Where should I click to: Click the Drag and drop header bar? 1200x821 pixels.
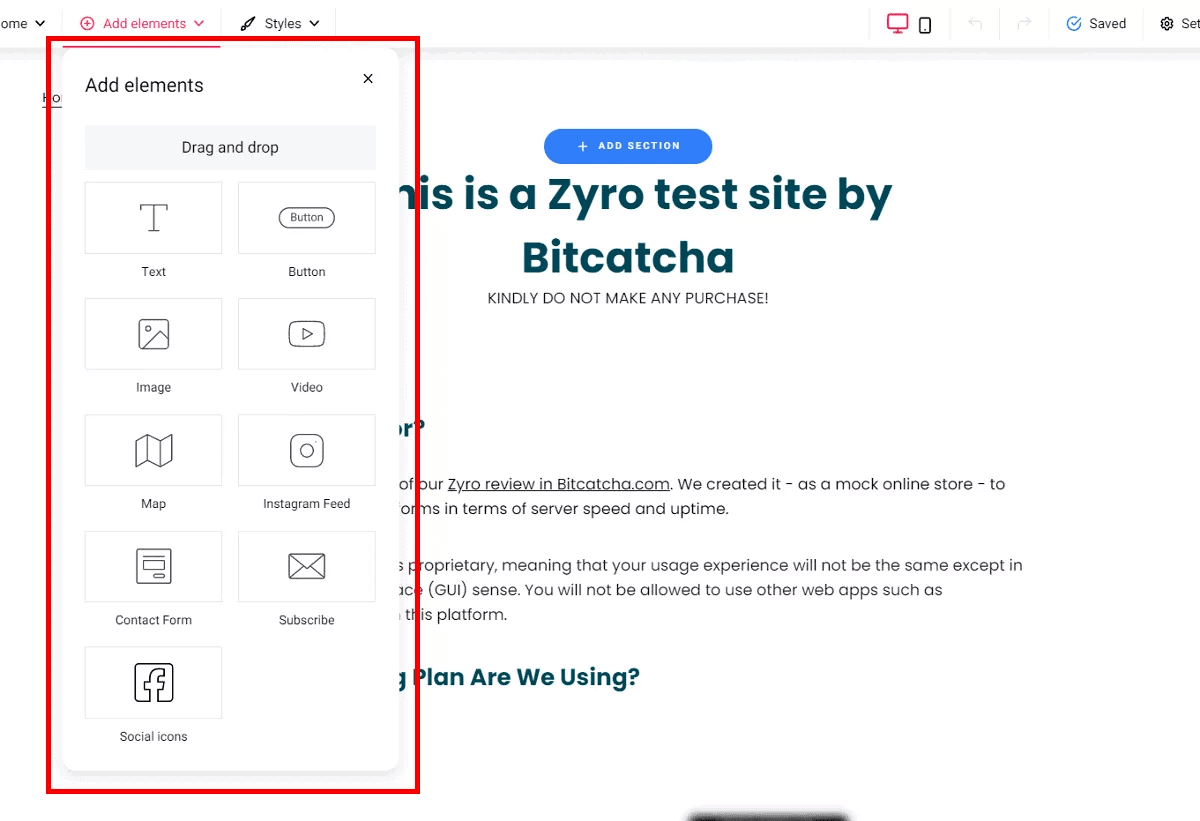tap(230, 147)
